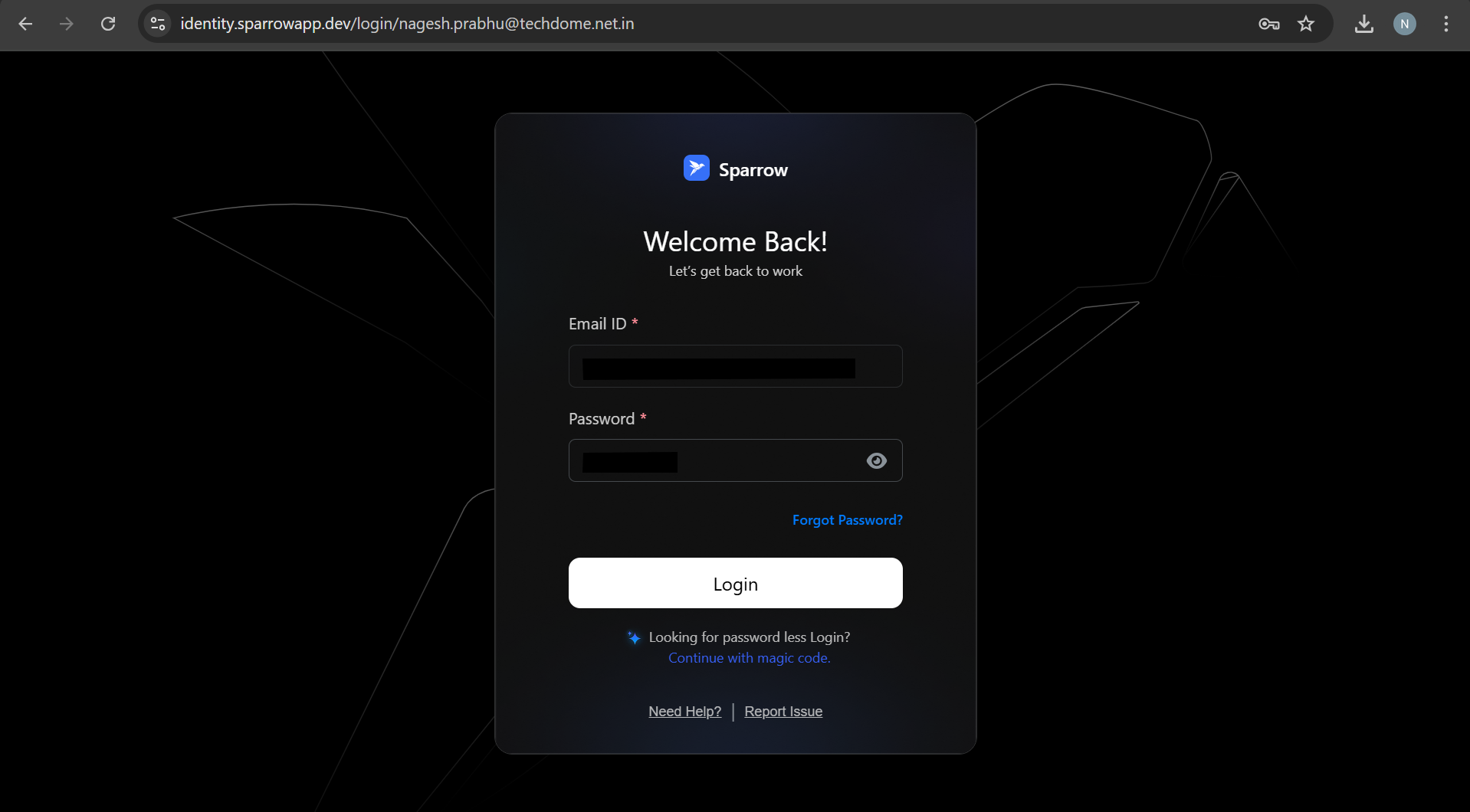
Task: Focus the Email ID input field
Action: [x=736, y=366]
